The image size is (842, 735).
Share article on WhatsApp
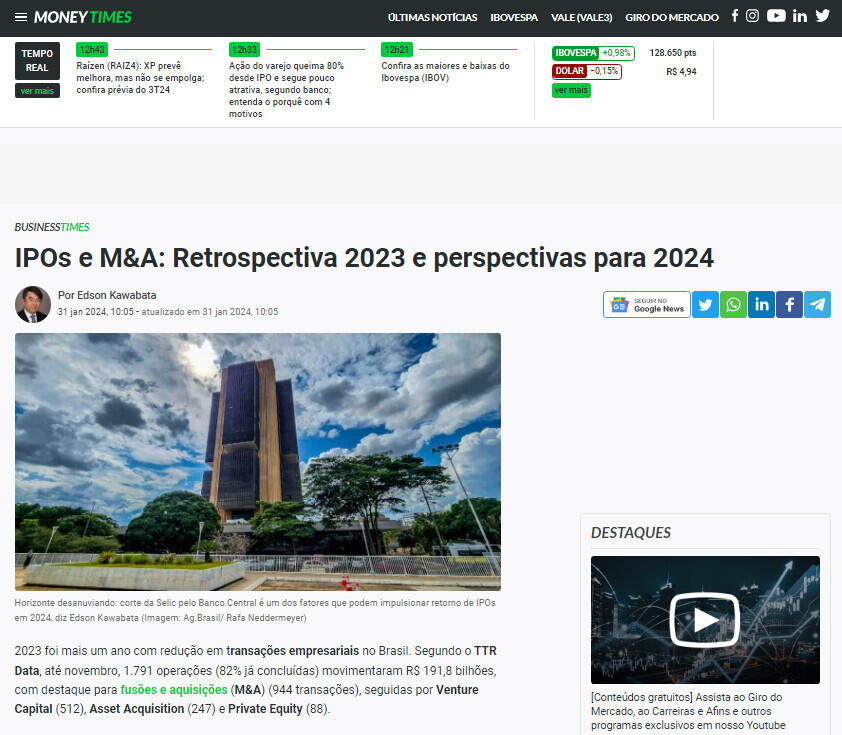click(734, 305)
